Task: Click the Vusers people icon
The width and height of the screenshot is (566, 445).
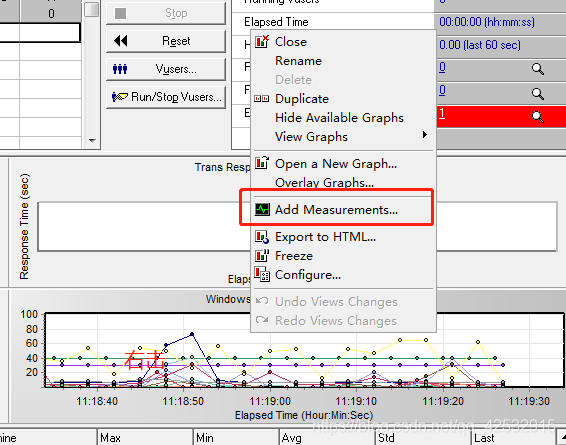Action: 120,69
